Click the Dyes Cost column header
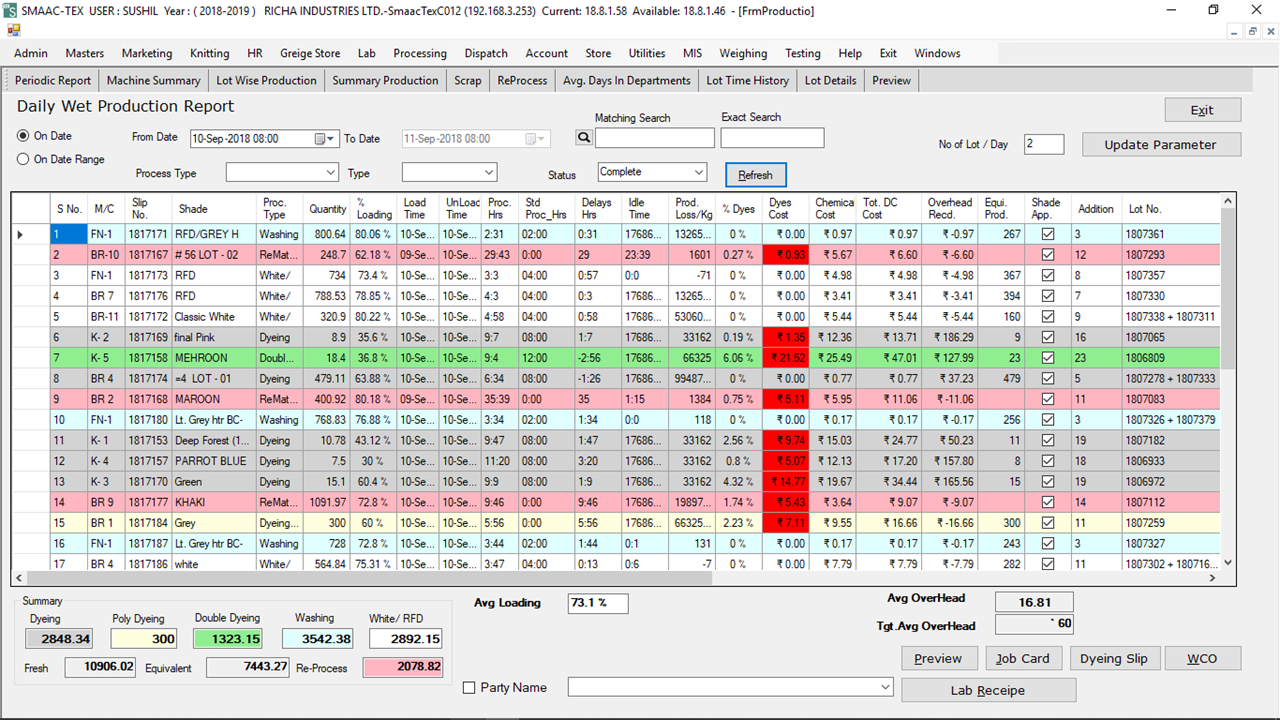 click(784, 208)
